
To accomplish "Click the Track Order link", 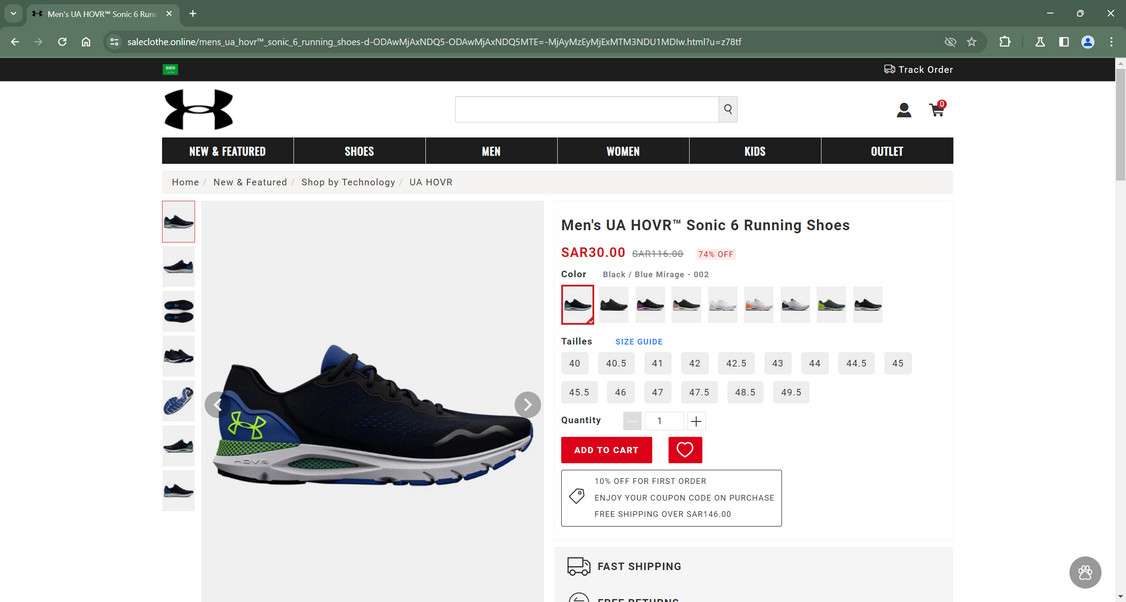I will [918, 70].
